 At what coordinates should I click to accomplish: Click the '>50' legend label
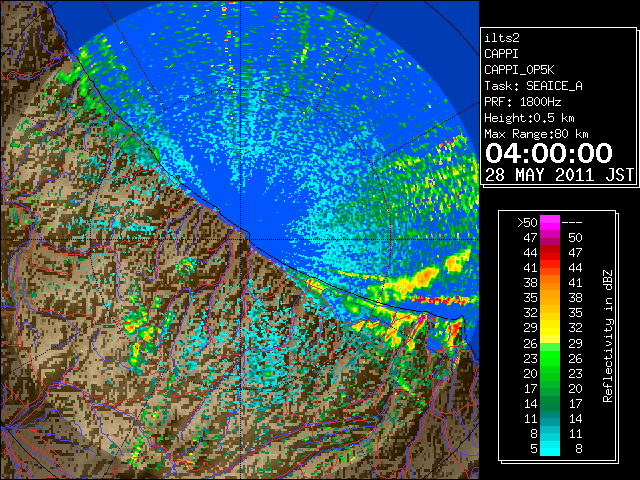click(527, 223)
